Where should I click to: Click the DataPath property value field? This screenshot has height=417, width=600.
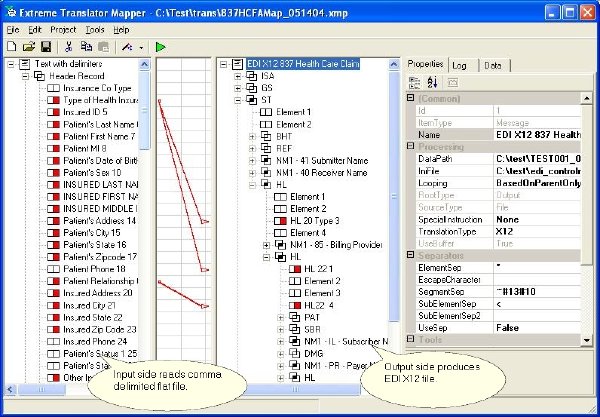[x=537, y=159]
